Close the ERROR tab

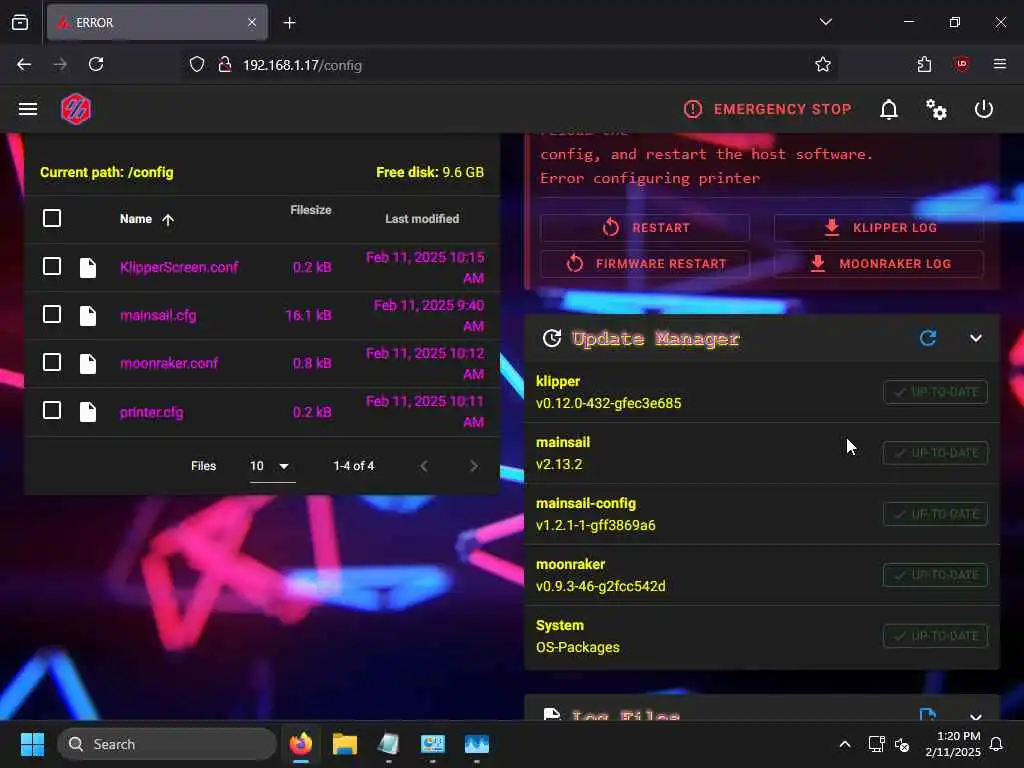point(252,23)
